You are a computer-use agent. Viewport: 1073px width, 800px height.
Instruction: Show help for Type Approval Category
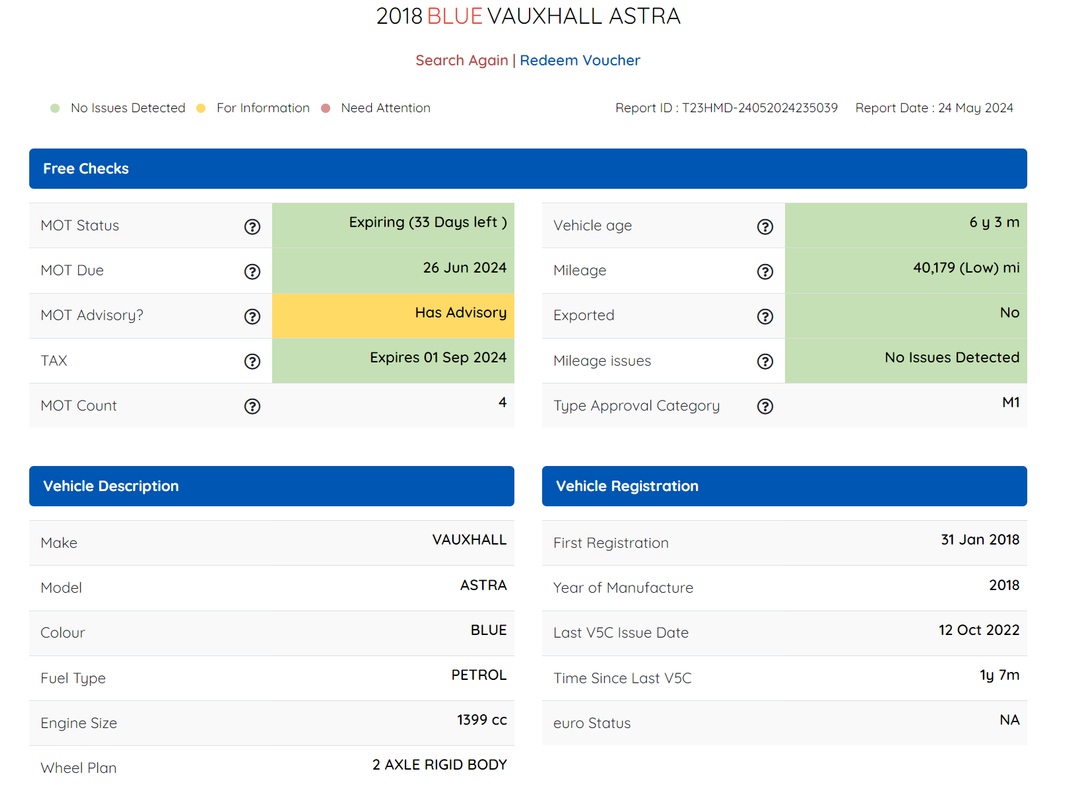pos(765,407)
